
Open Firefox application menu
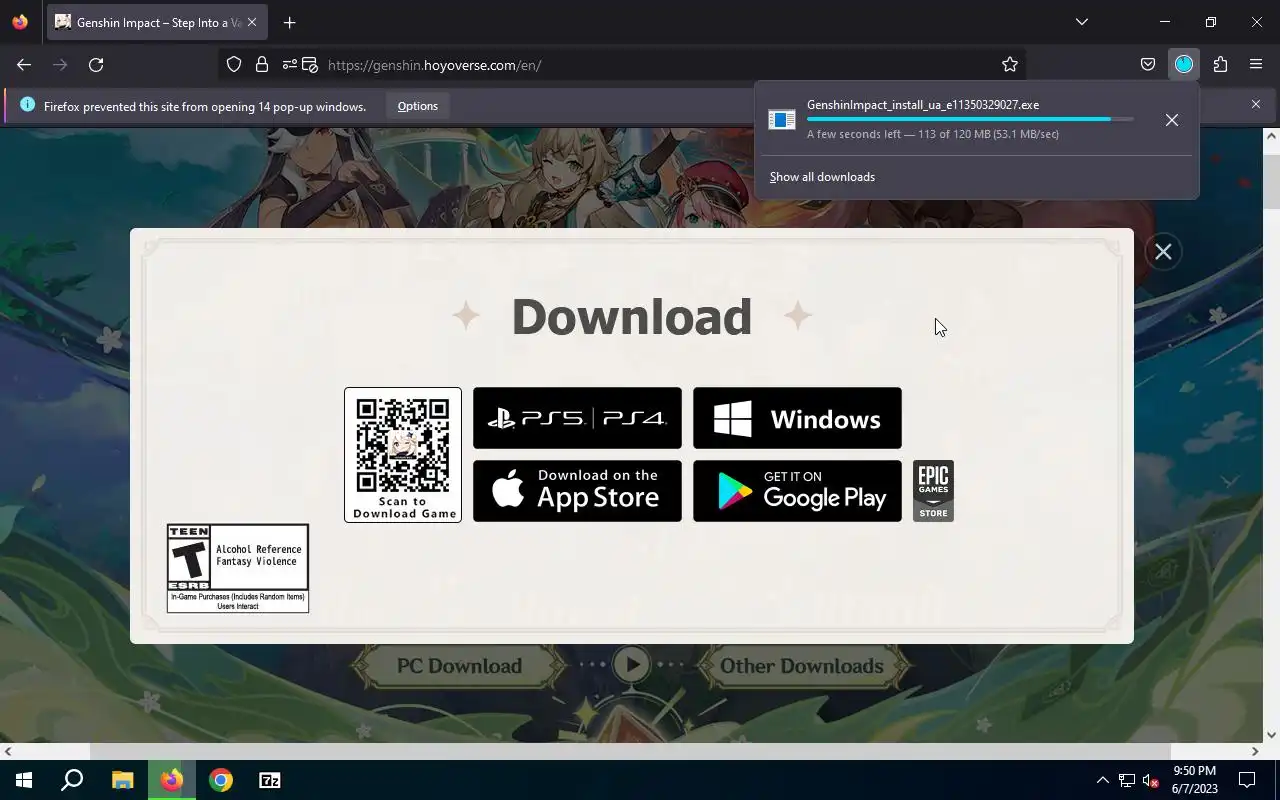tap(1256, 65)
